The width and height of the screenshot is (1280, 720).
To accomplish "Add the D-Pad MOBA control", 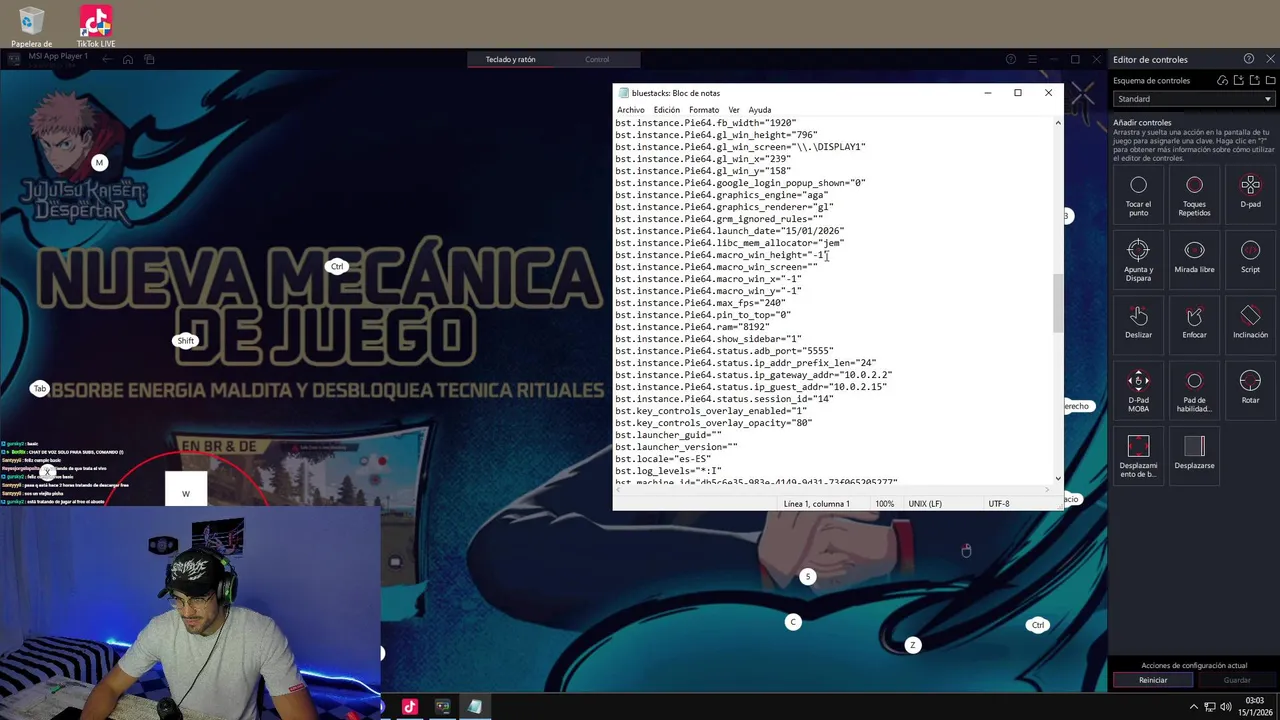I will click(x=1138, y=391).
